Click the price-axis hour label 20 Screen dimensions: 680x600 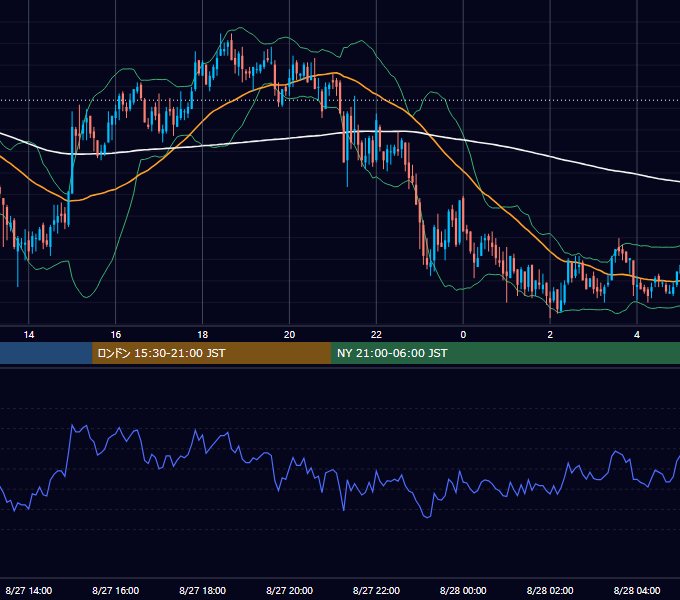(289, 335)
